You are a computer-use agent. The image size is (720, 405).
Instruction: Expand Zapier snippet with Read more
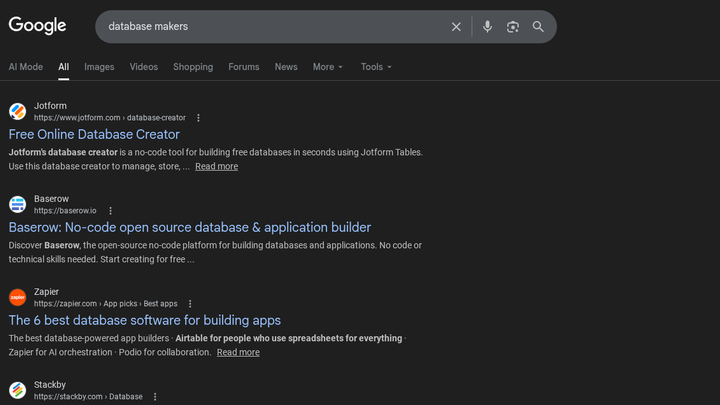click(238, 353)
